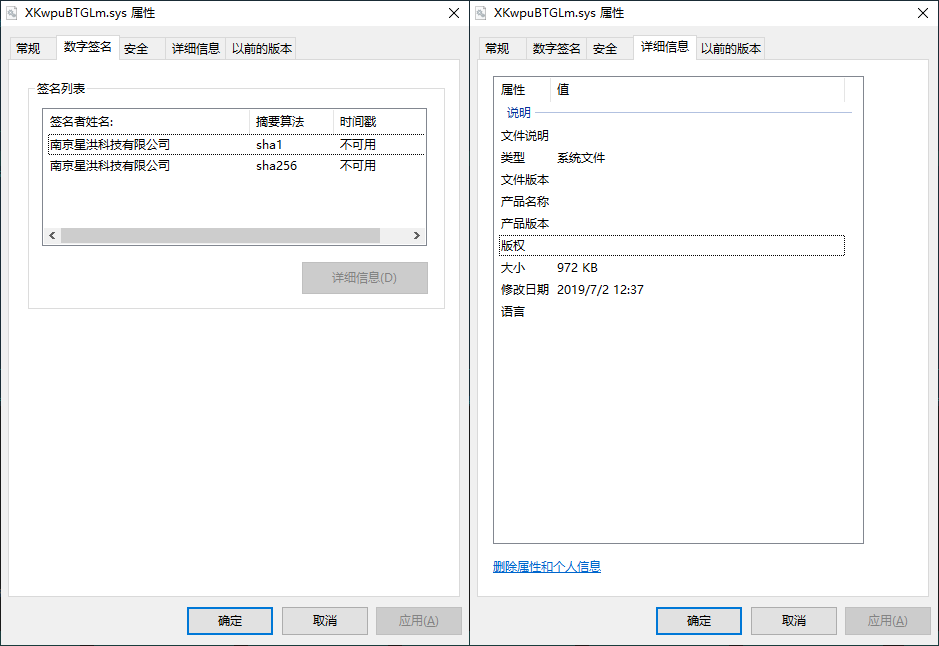Click the 删除属性和个人信息 link

tap(547, 567)
